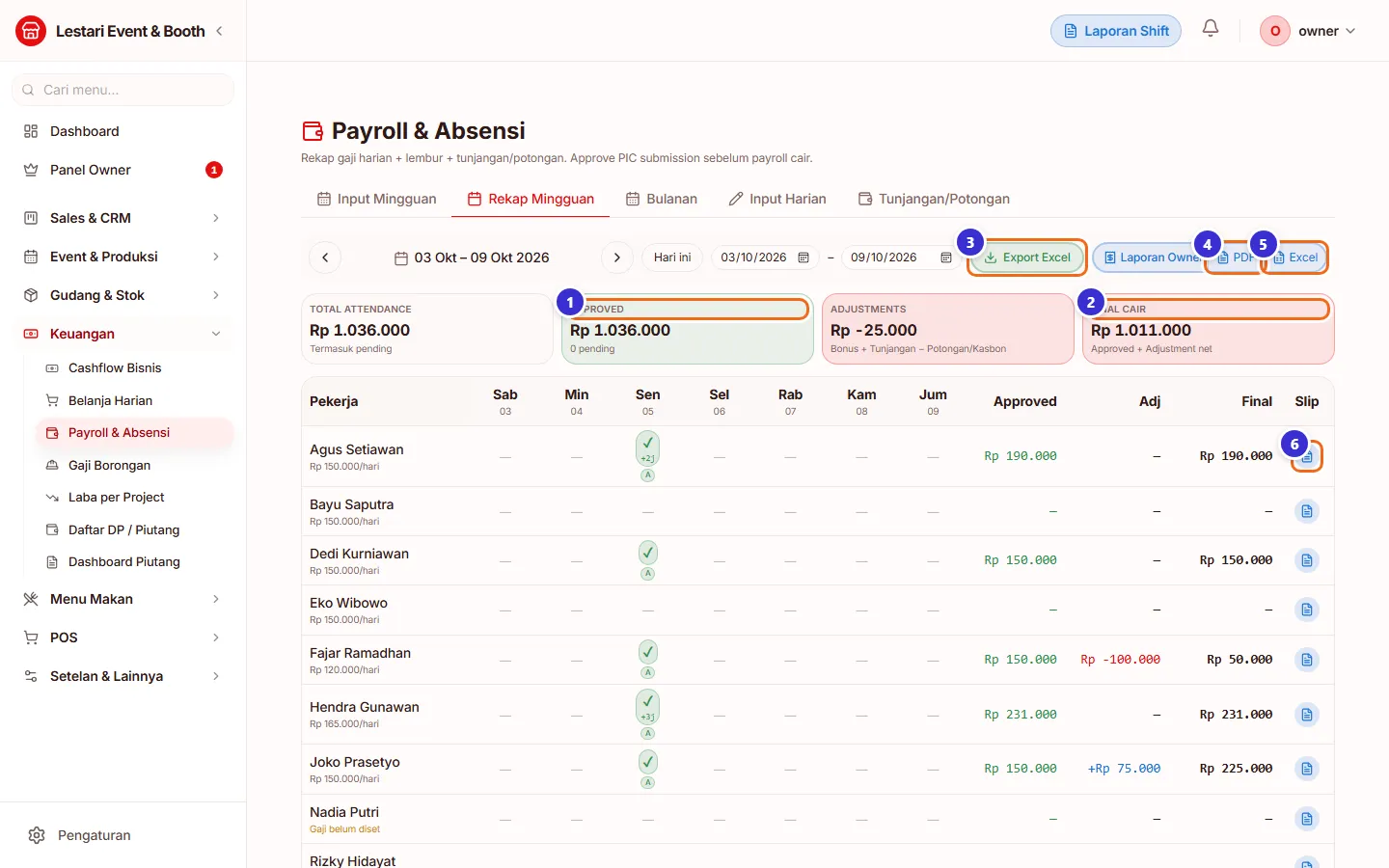Open Gaji Borongan in sidebar
Viewport: 1389px width, 868px height.
tap(135, 465)
